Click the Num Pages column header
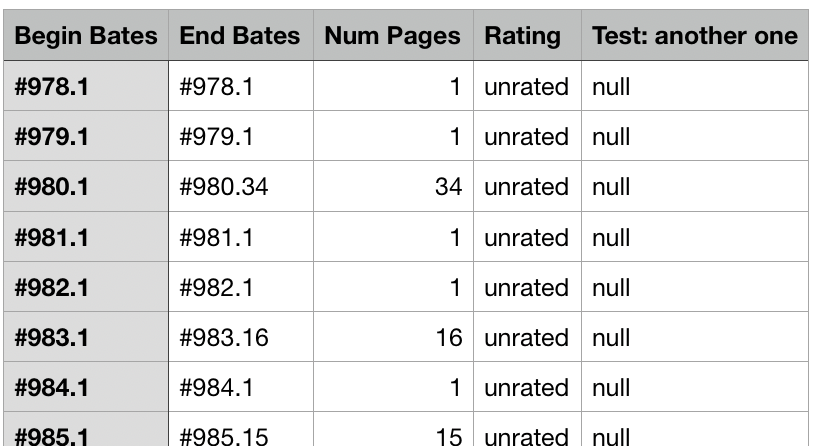This screenshot has width=814, height=446. click(x=394, y=35)
